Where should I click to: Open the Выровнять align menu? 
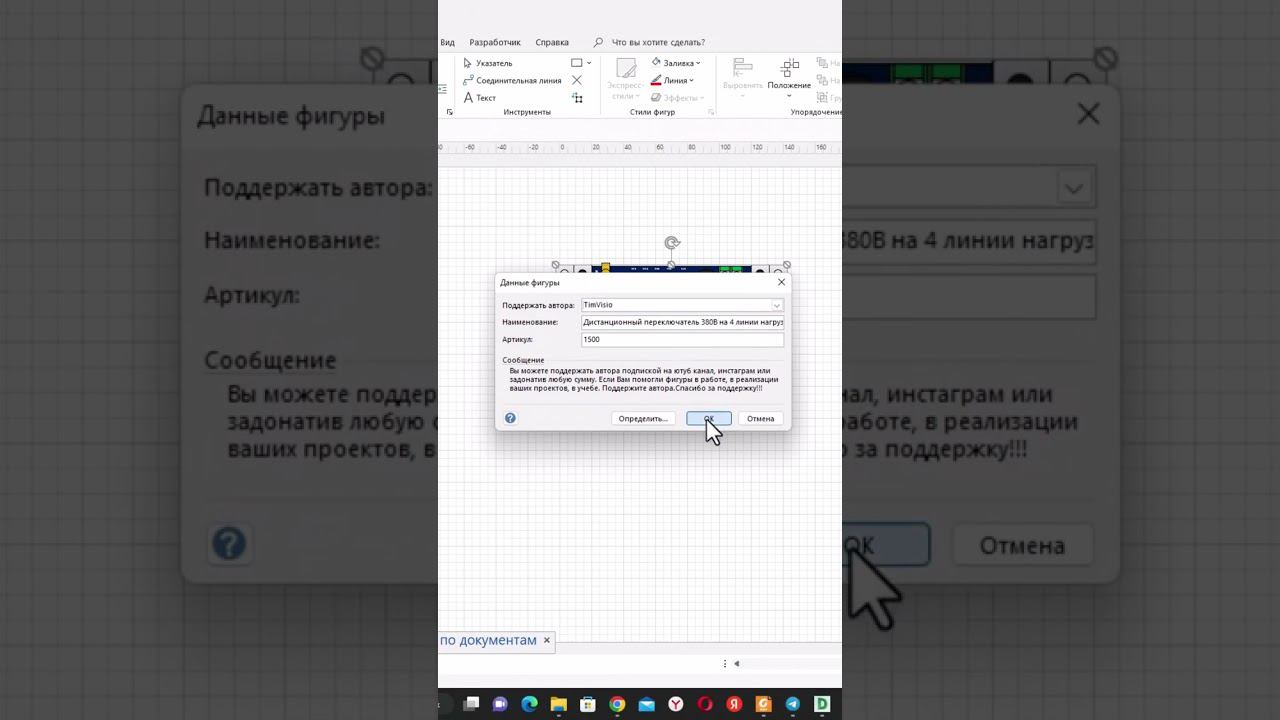coord(743,80)
